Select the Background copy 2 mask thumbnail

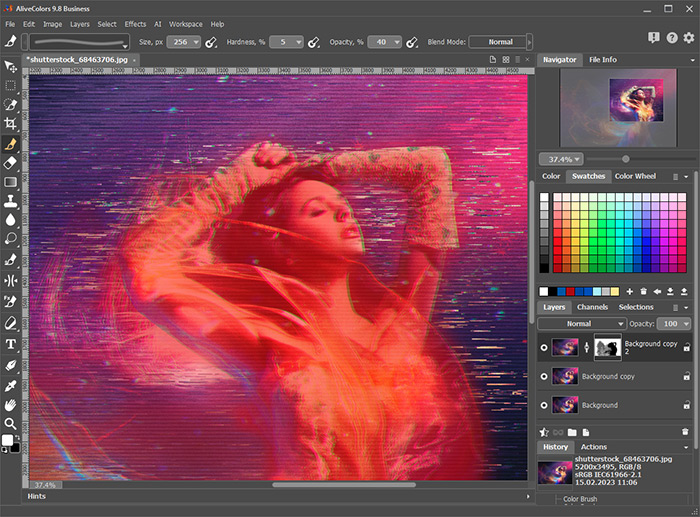(608, 347)
